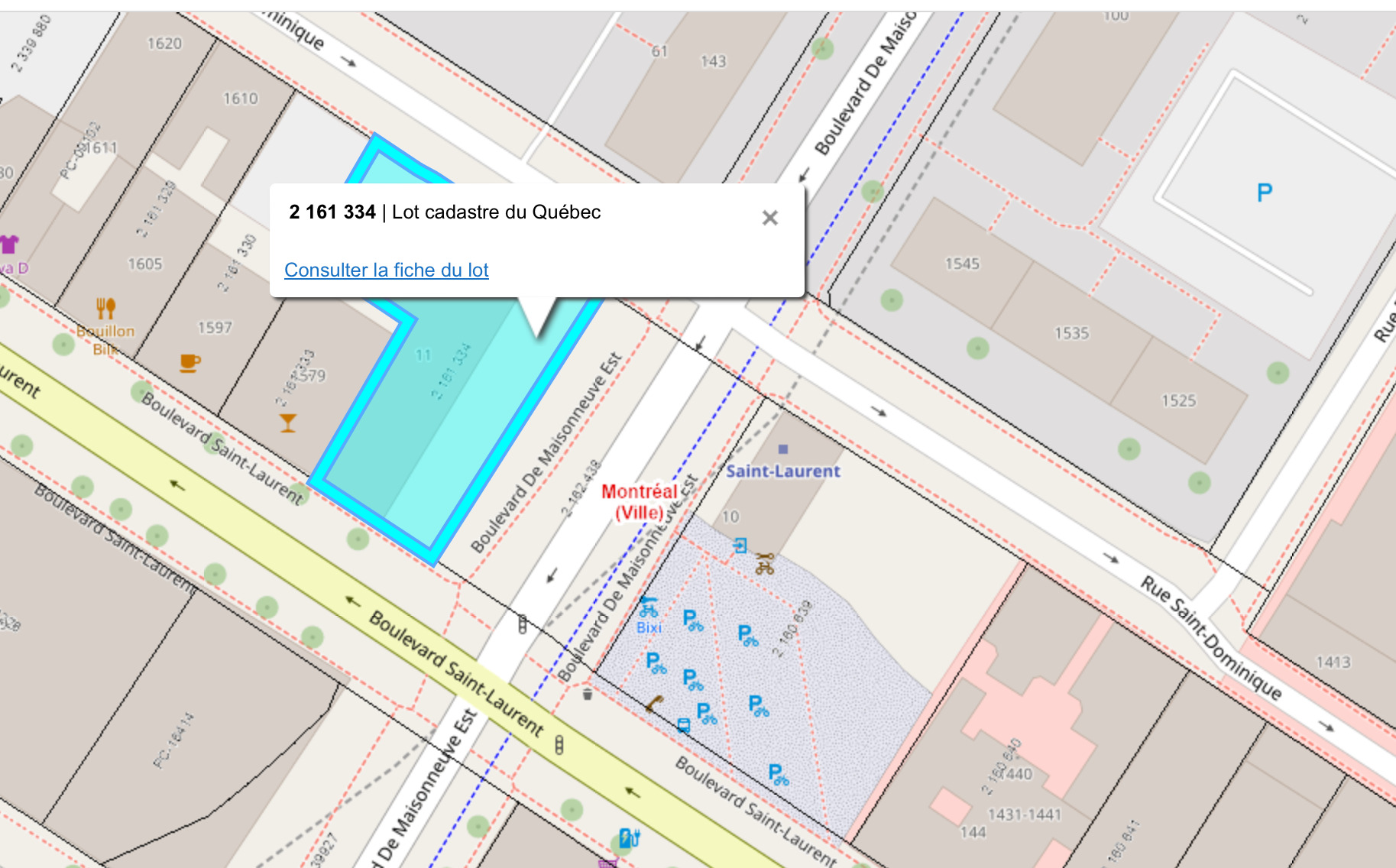1396x868 pixels.
Task: Click the building labeled 1525
Action: [1178, 401]
